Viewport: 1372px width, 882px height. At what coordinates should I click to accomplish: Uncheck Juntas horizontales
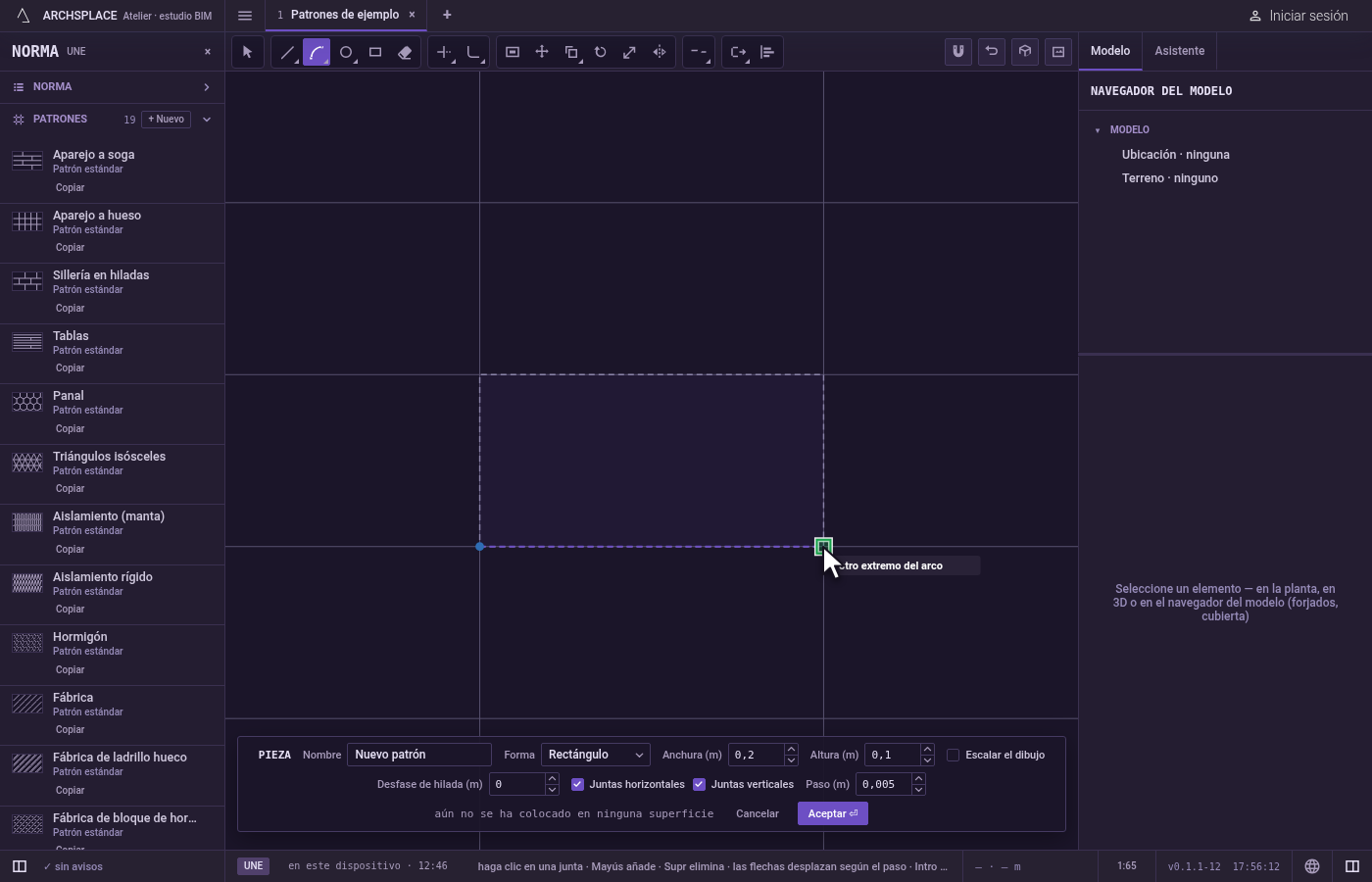[577, 784]
